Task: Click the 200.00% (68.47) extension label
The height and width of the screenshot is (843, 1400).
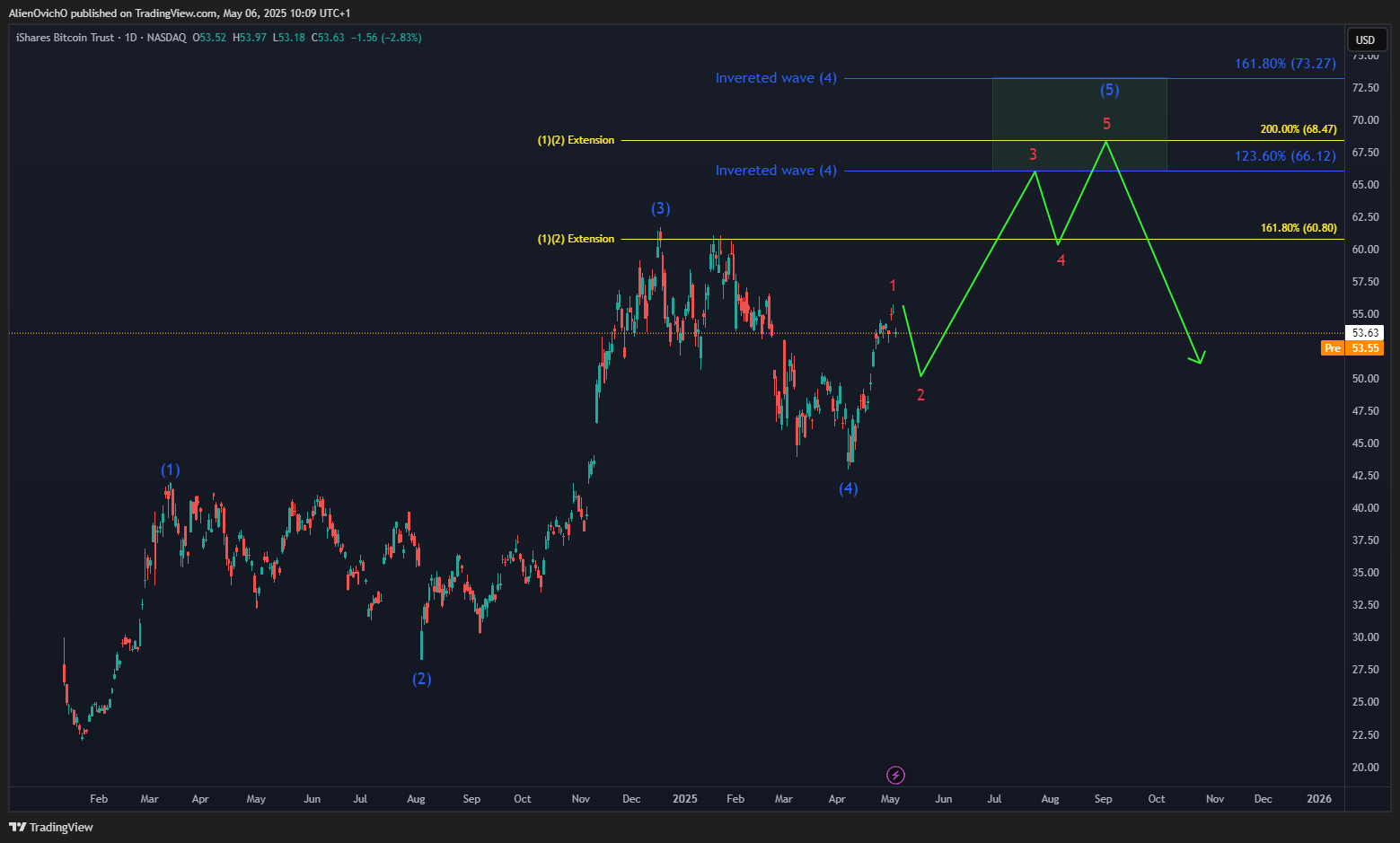Action: pyautogui.click(x=1299, y=129)
